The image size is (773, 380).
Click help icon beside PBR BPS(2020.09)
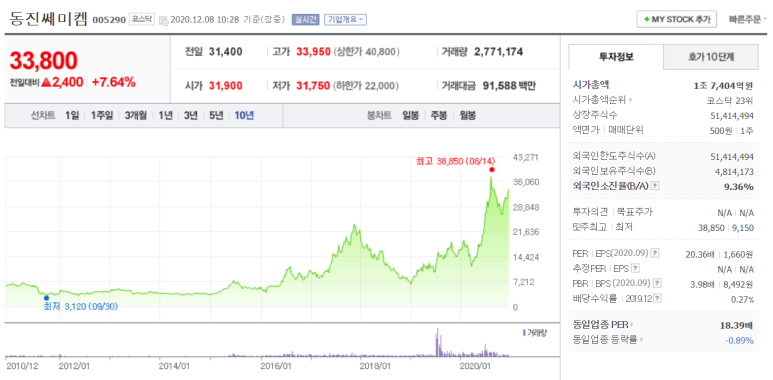click(658, 283)
